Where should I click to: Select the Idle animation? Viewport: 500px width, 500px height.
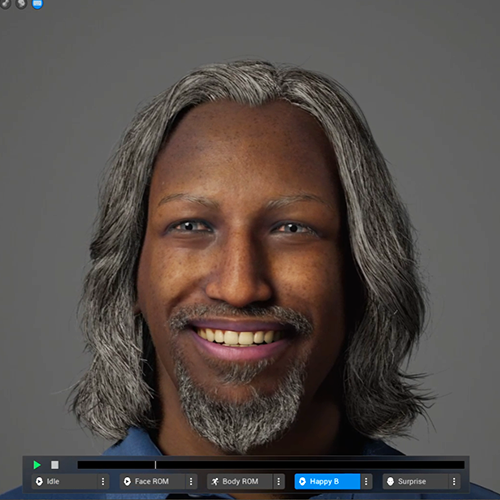pos(65,481)
